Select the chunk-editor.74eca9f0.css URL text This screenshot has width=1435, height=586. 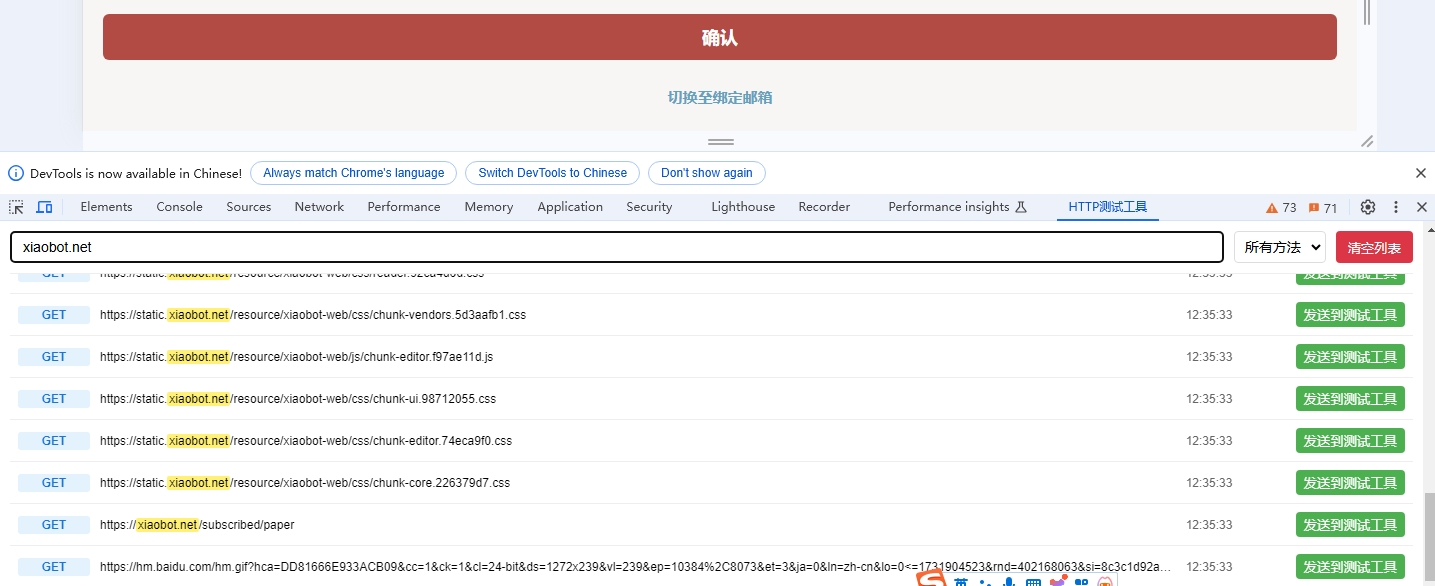306,441
